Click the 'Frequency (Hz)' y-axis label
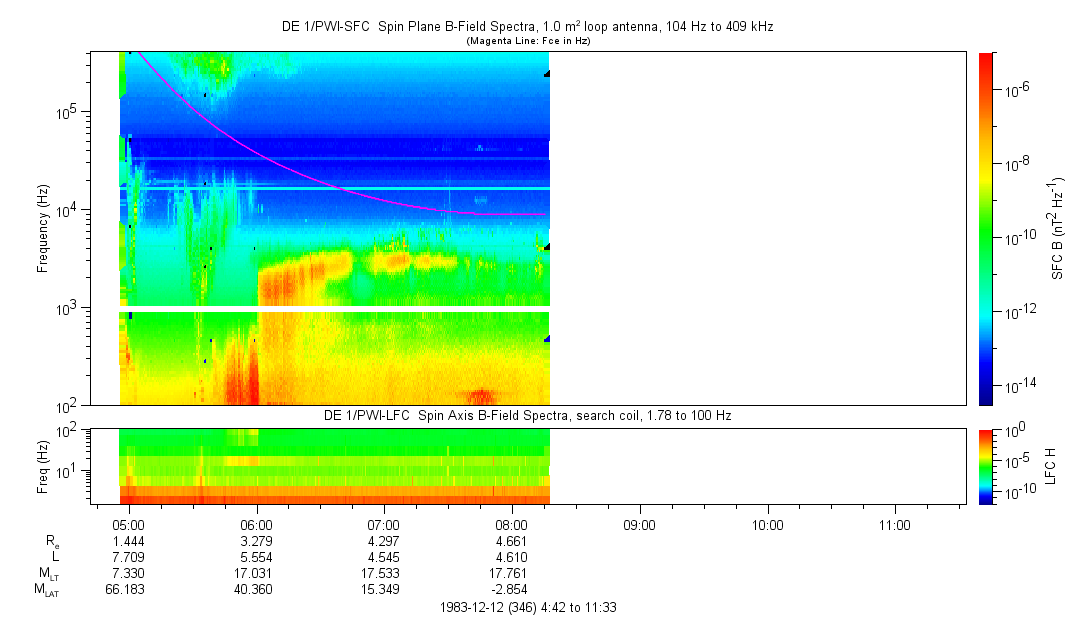1083x620 pixels. click(44, 228)
